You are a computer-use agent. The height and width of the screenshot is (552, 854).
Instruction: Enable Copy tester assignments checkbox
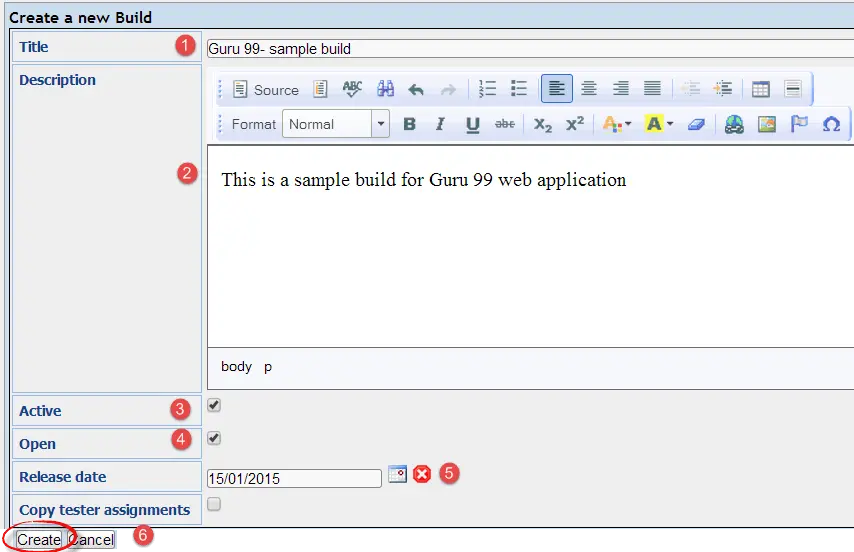pos(214,504)
